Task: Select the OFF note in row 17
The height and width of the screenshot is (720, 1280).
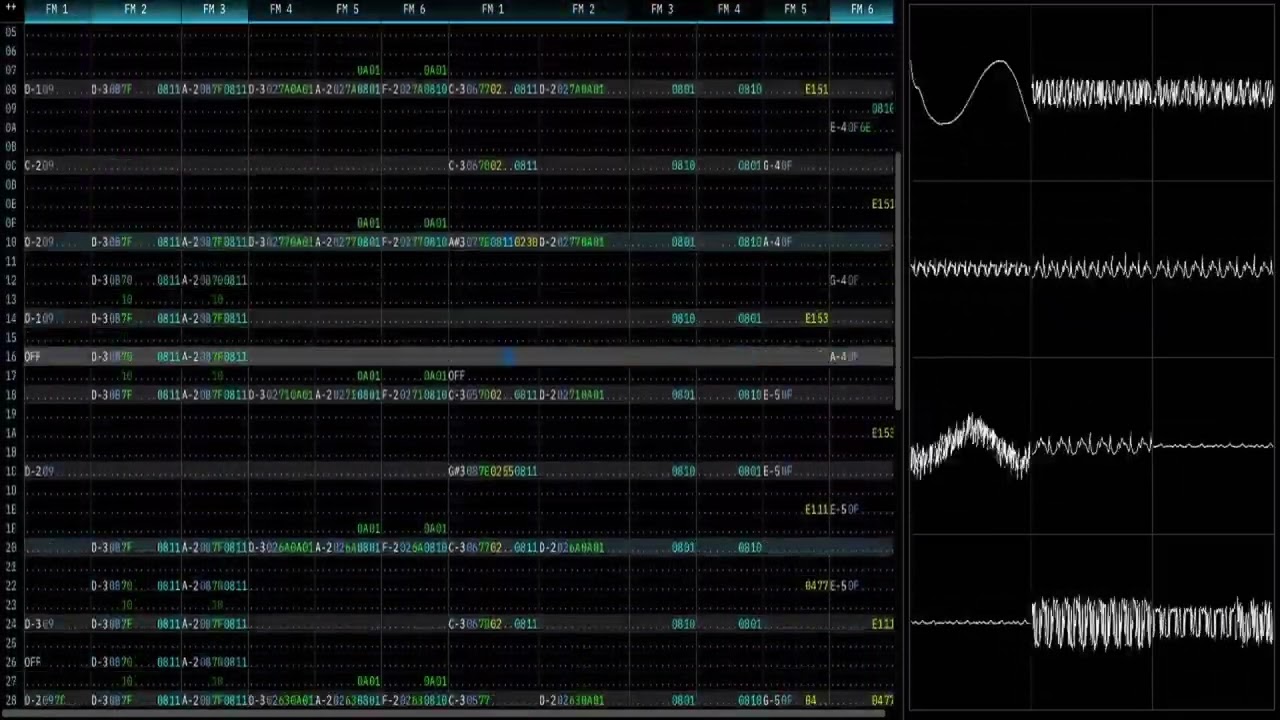Action: [457, 376]
